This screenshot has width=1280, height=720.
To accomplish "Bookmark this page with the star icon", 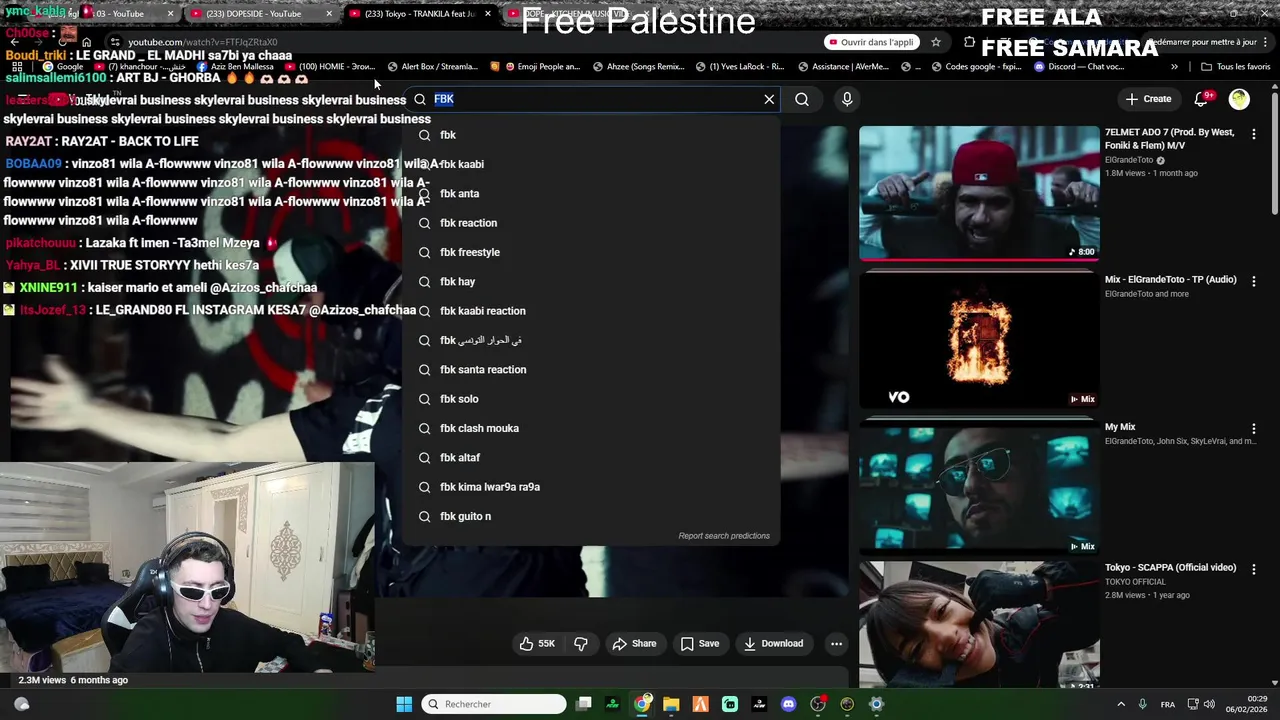I will [x=936, y=42].
